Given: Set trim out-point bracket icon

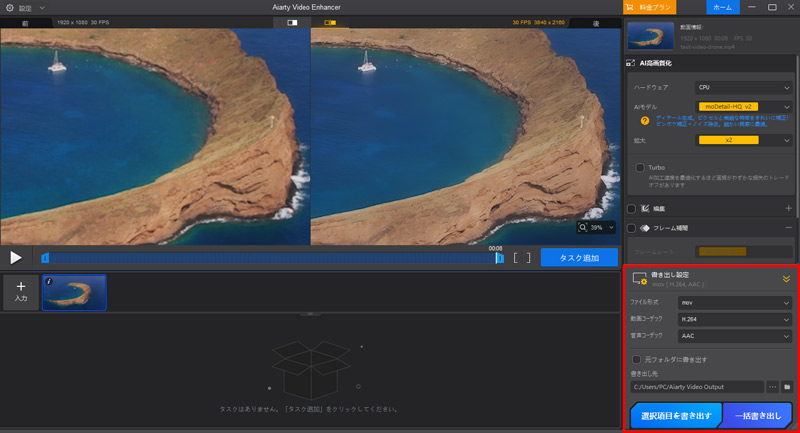Looking at the screenshot, I should coord(528,258).
